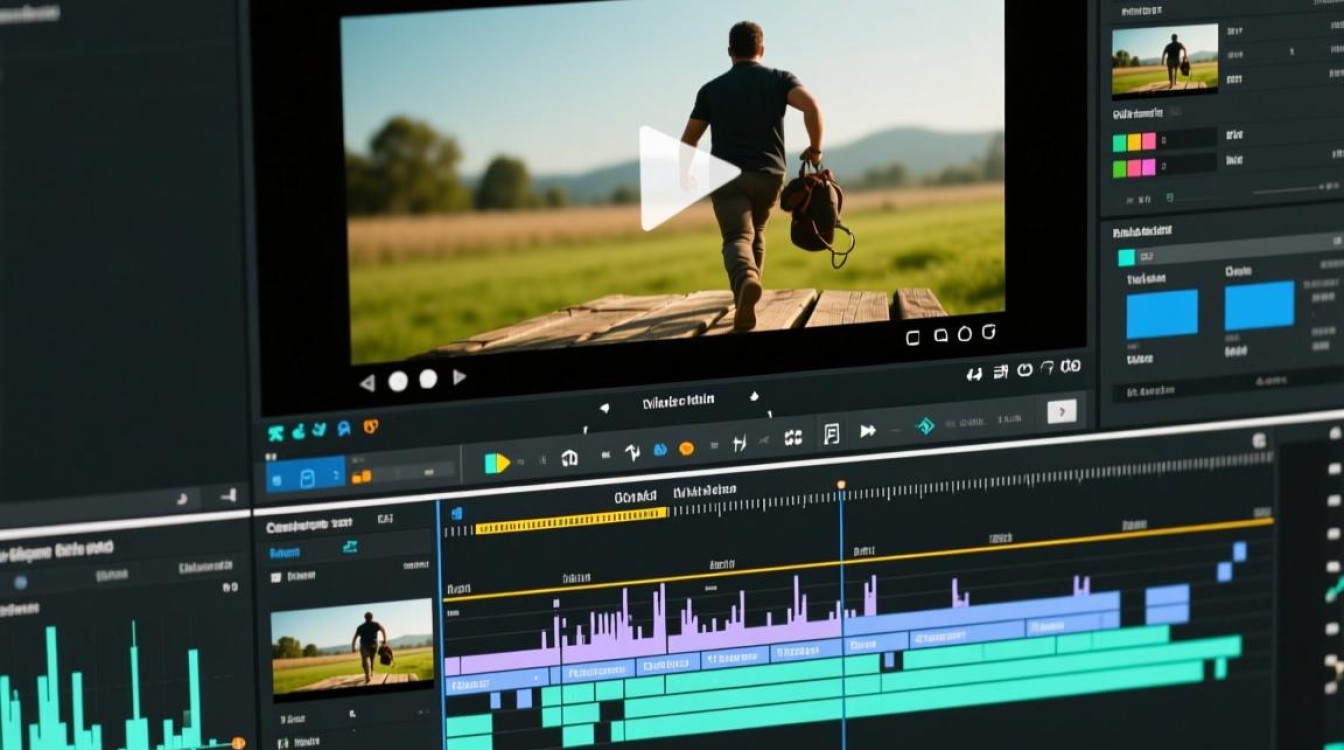Click the orange playhead marker on the timeline ruler
The width and height of the screenshot is (1344, 750).
coord(841,485)
